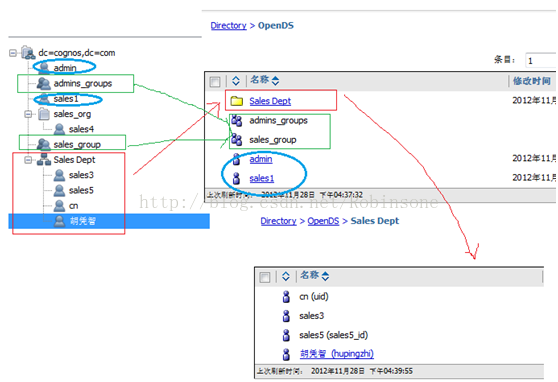
Task: Open the sales1 user link in list
Action: click(x=262, y=178)
